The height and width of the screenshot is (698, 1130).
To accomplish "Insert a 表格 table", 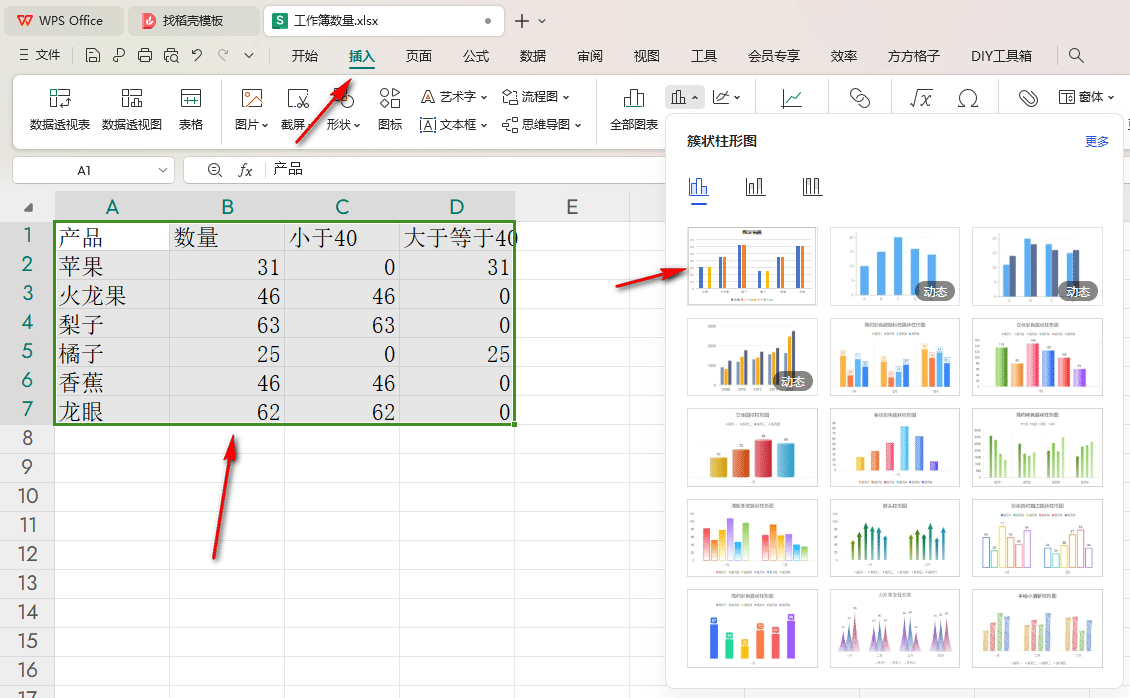I will pos(191,109).
